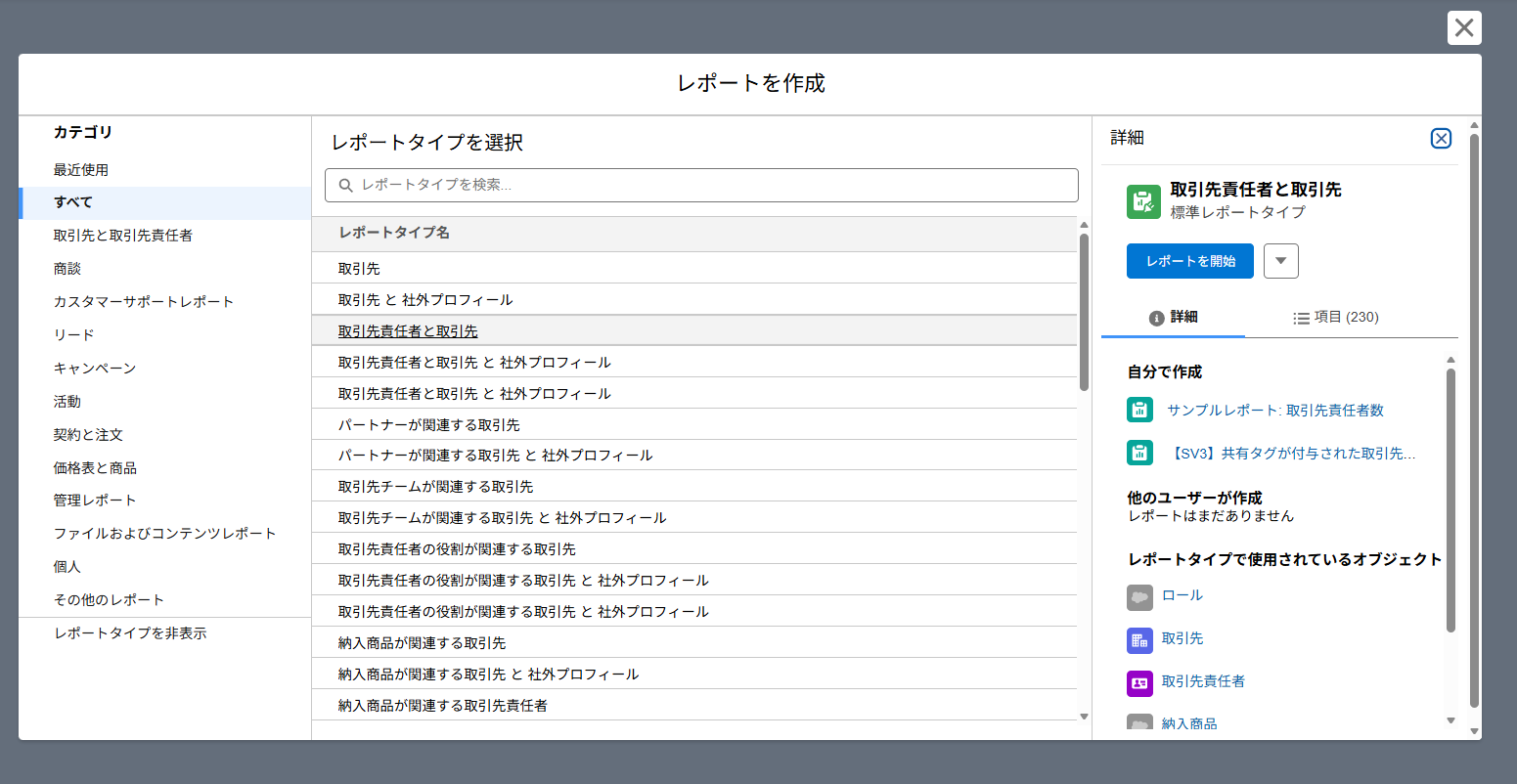Close the 詳細 panel with the circled X

(x=1441, y=139)
